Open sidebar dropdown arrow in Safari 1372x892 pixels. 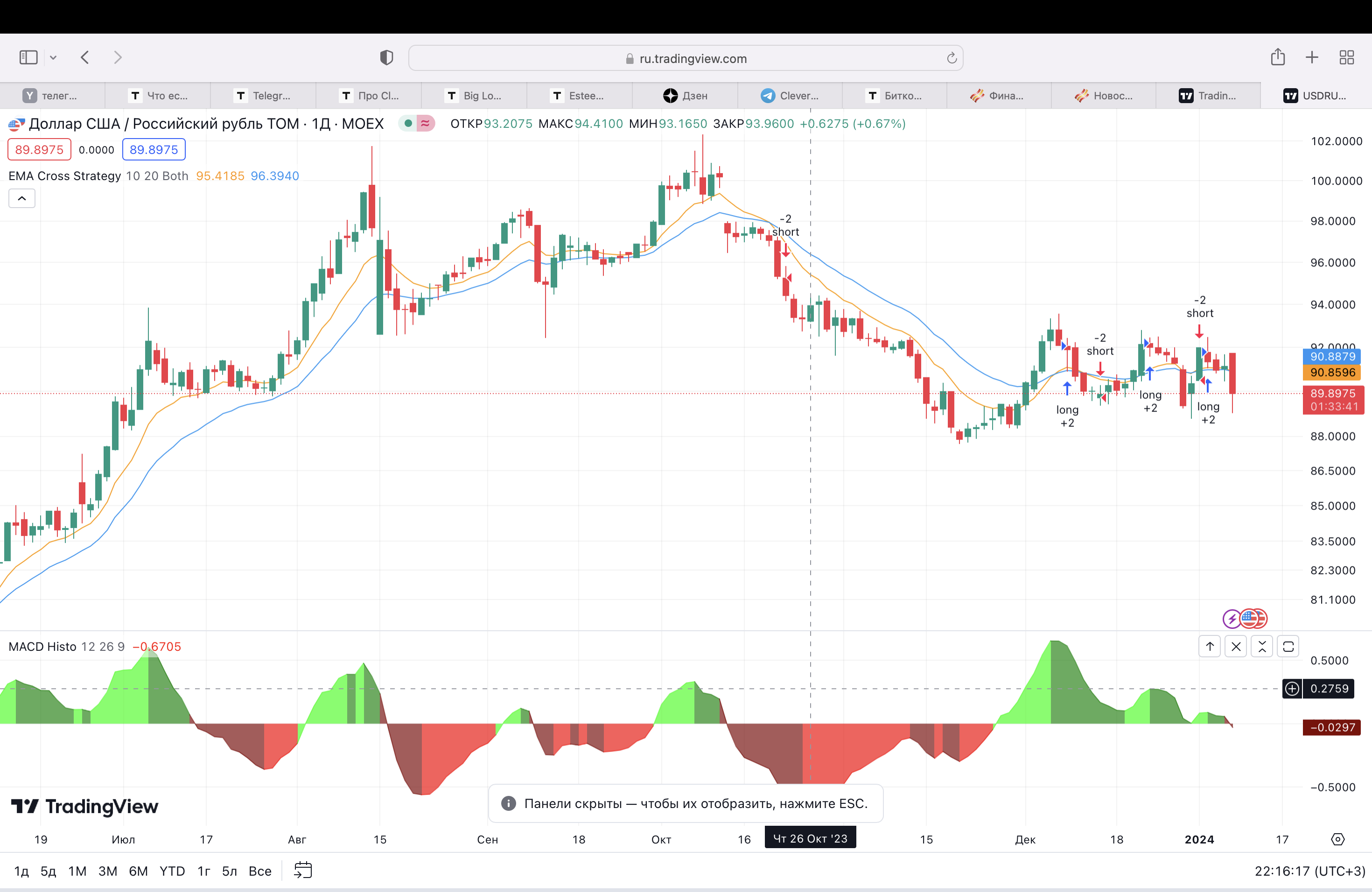(53, 57)
